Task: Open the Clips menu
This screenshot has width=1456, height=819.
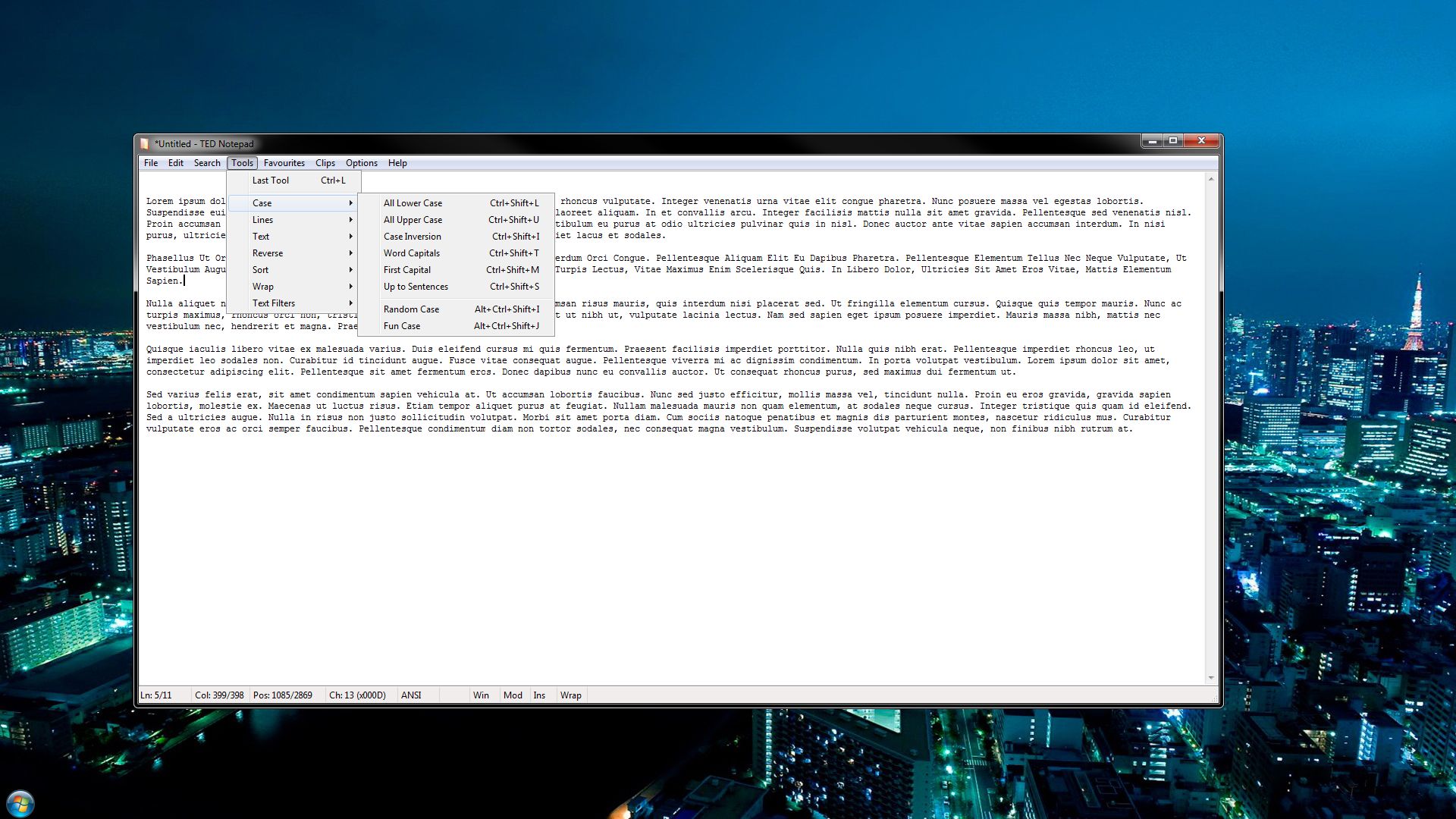Action: 325,162
